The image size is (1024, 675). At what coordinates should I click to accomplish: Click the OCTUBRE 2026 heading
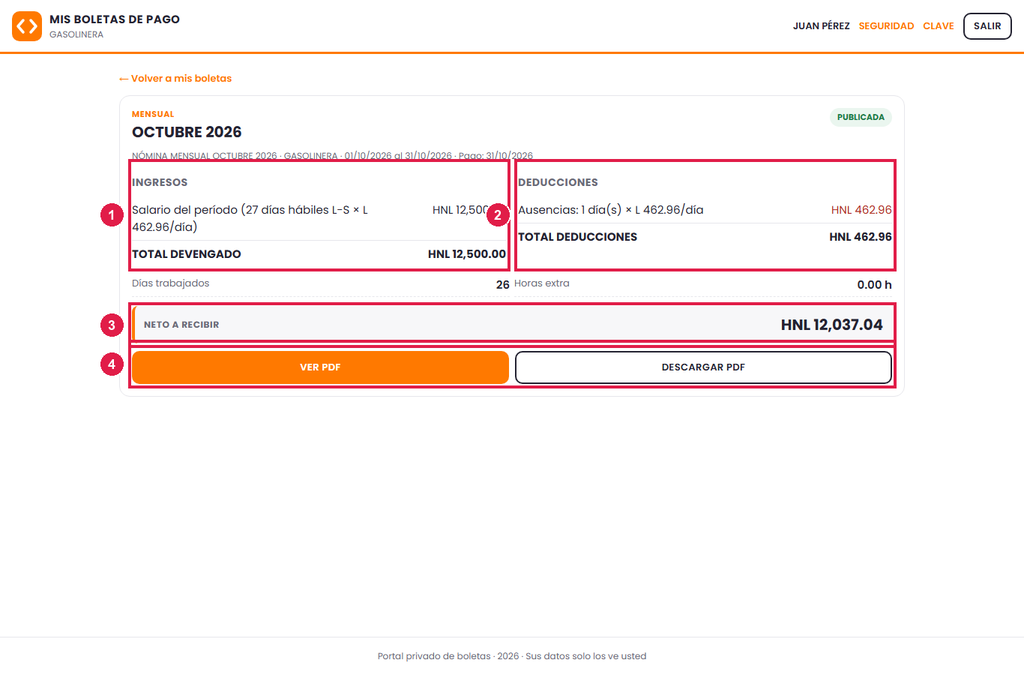187,132
